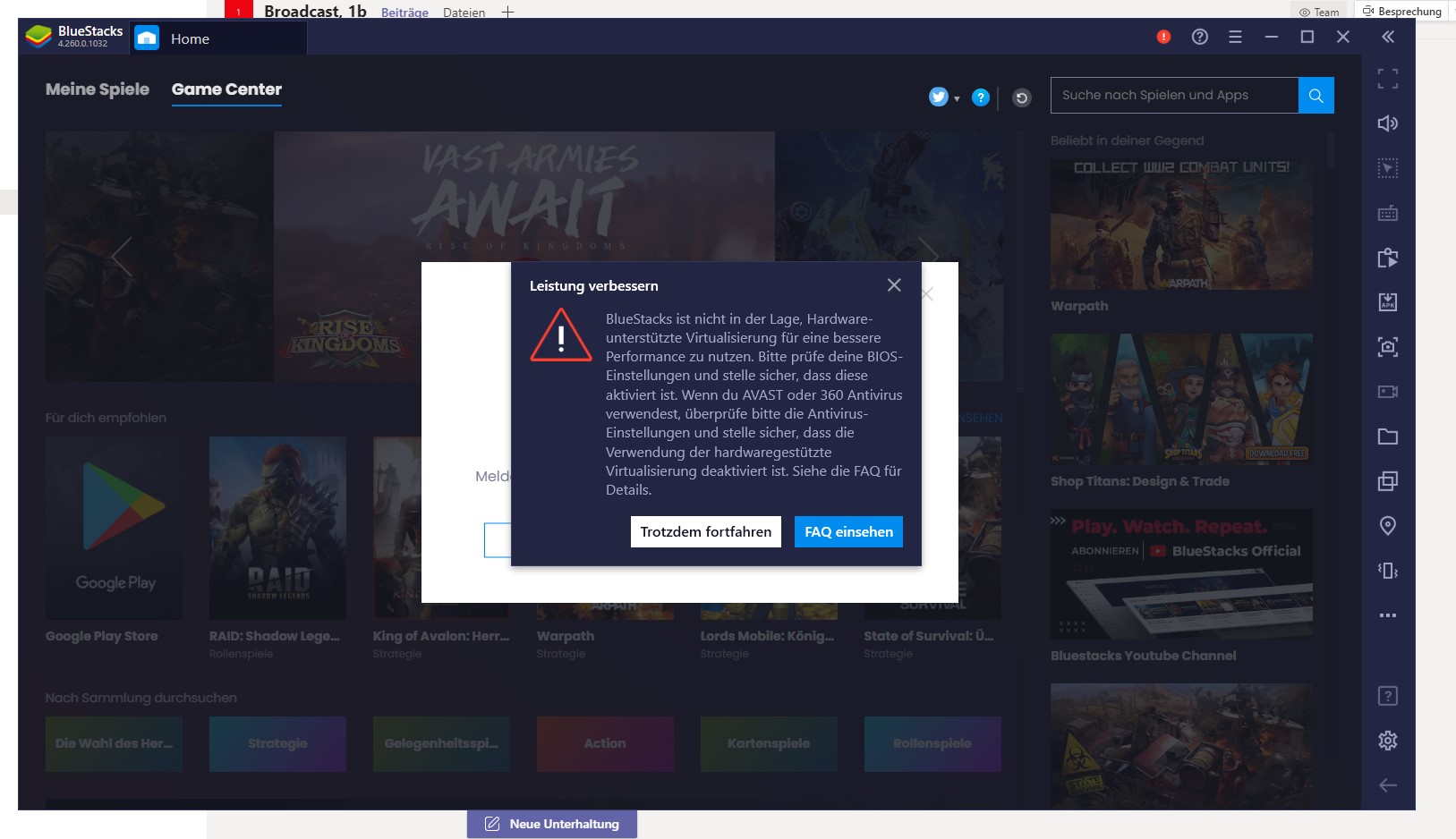Click the Trotzdem fortfahren button
1456x839 pixels.
point(705,531)
